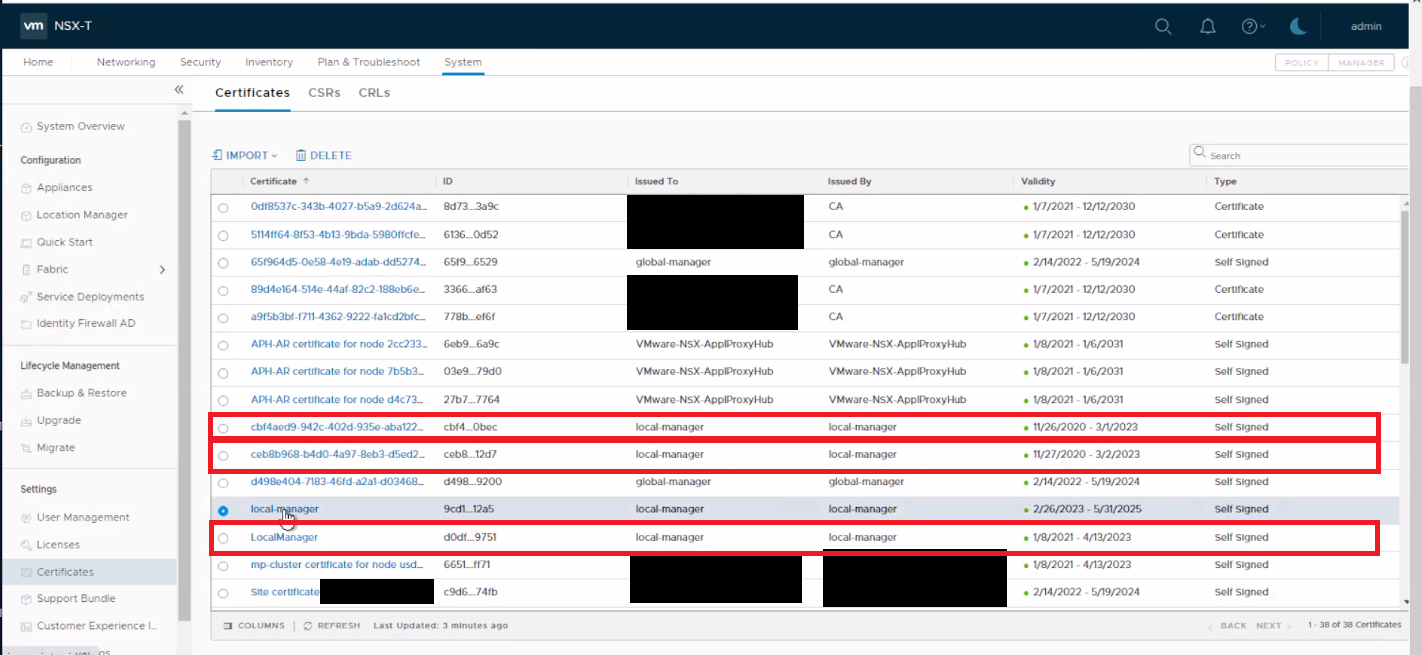Screen dimensions: 1422x655
Task: Go to the Home tab
Action: [x=38, y=62]
